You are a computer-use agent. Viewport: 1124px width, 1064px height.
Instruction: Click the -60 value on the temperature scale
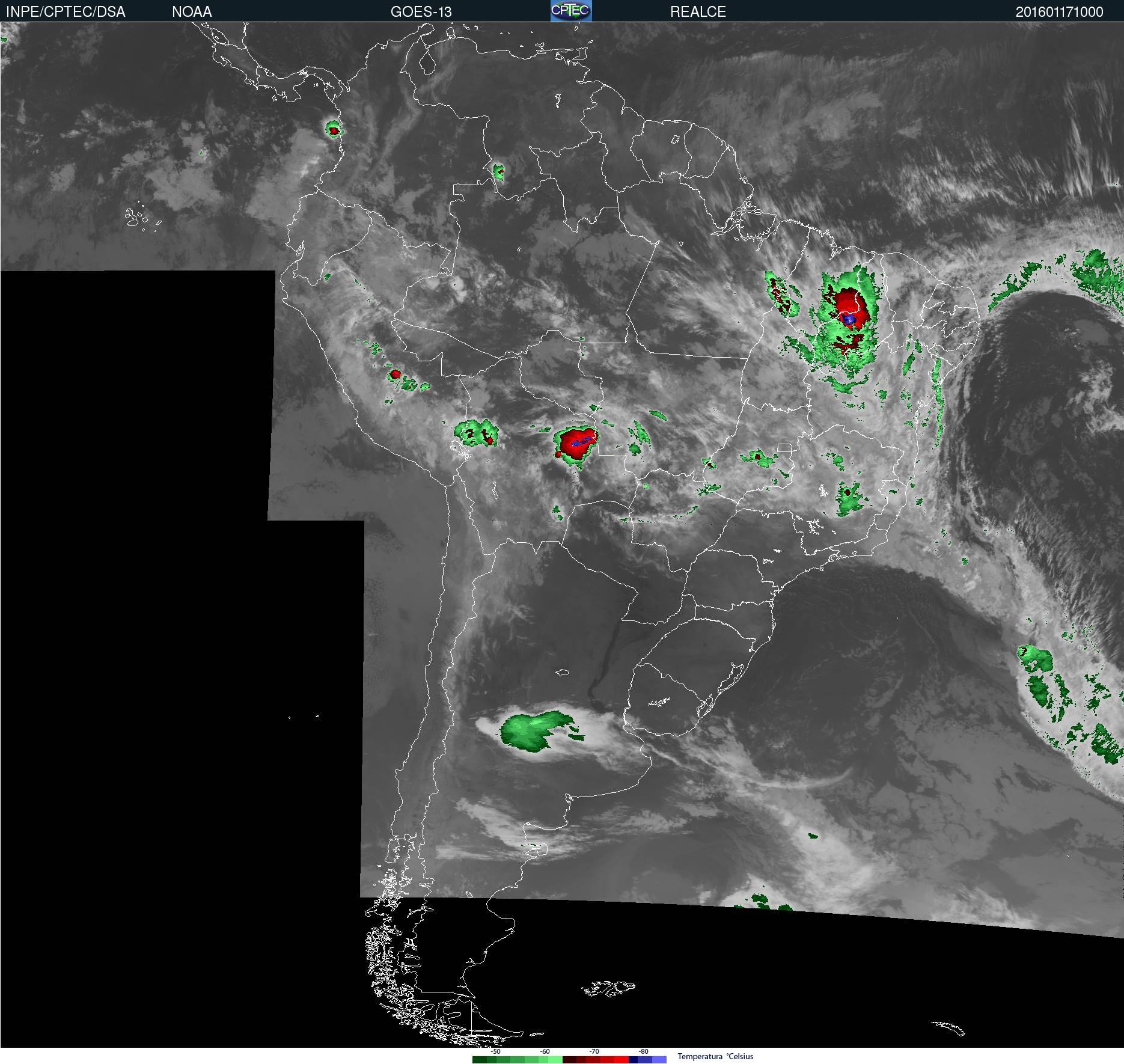(545, 1051)
